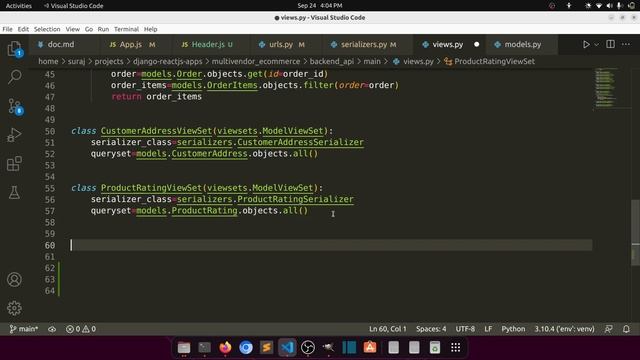
Task: Open Chromium browser from the dock
Action: 246,347
